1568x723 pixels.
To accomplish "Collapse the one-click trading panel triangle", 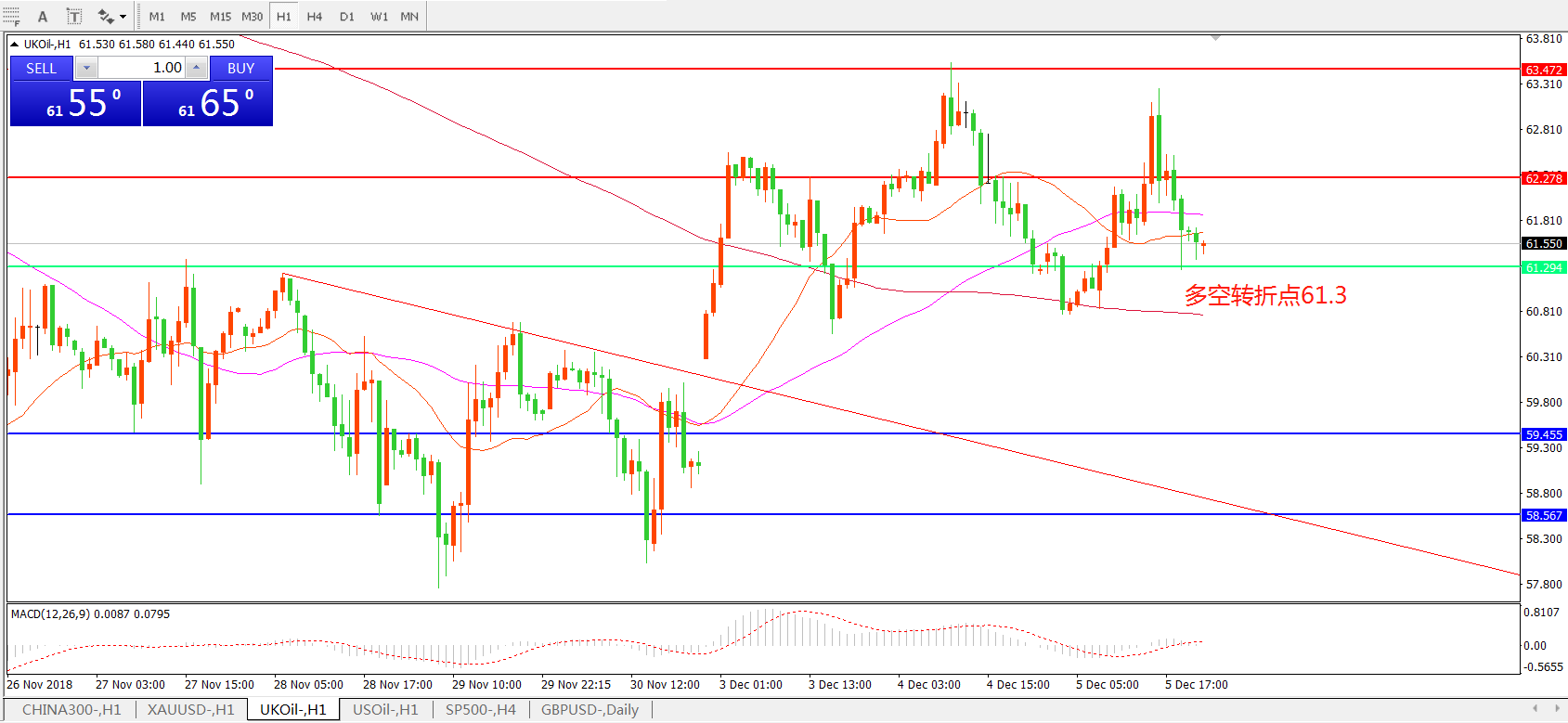I will [15, 44].
